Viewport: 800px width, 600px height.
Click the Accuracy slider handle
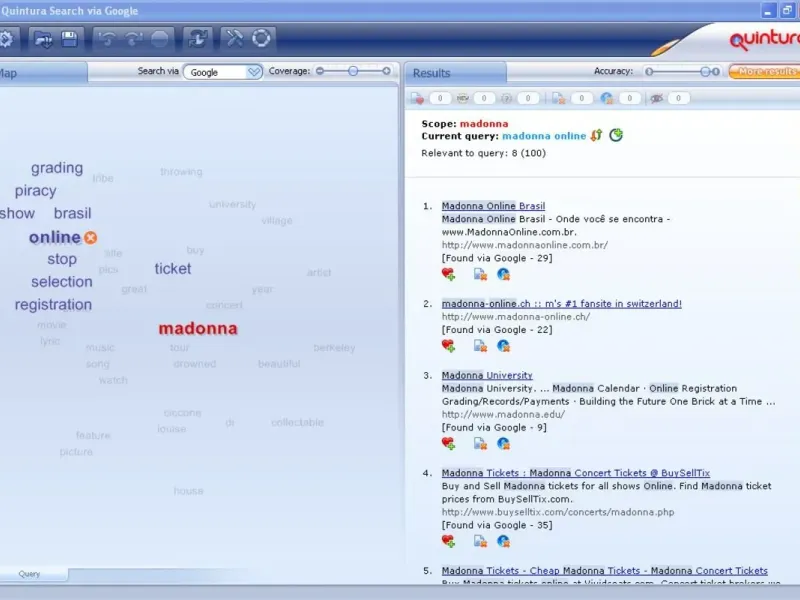(x=706, y=72)
